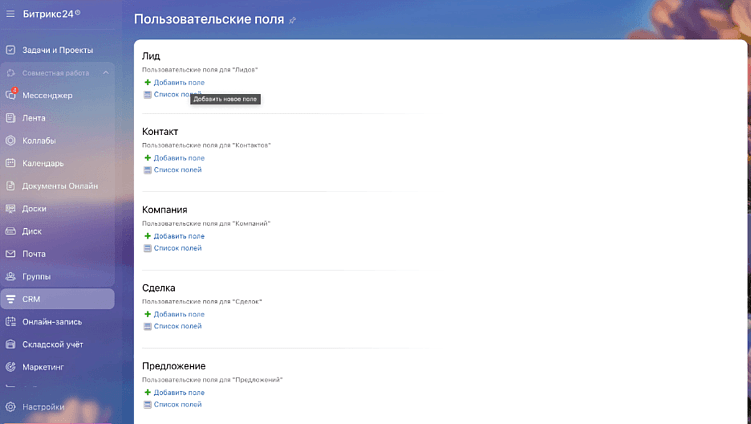
Task: Click the Задачи и Проекты checkbox icon
Action: tap(11, 50)
